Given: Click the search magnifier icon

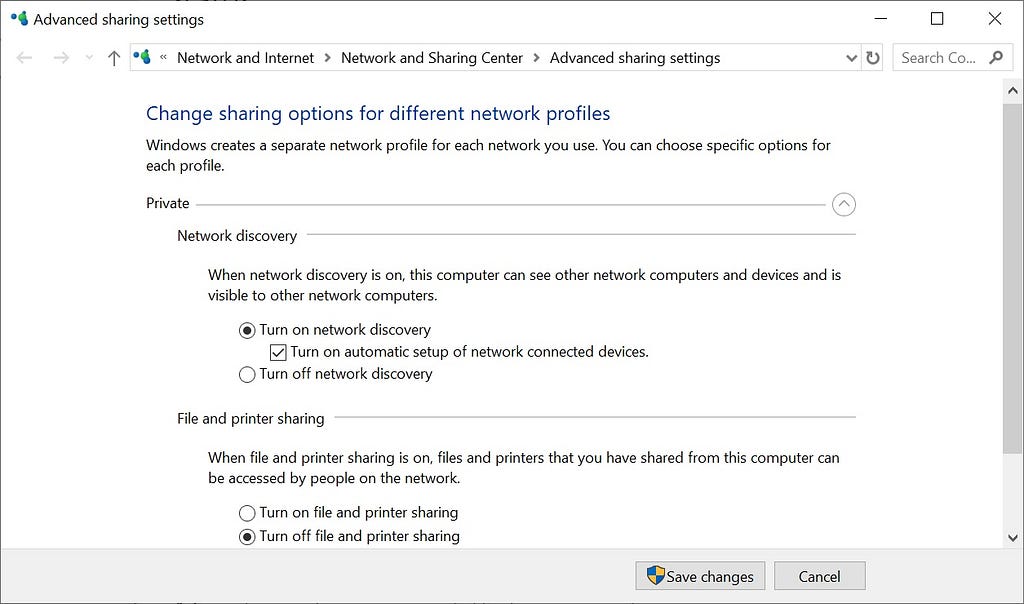Looking at the screenshot, I should [996, 57].
